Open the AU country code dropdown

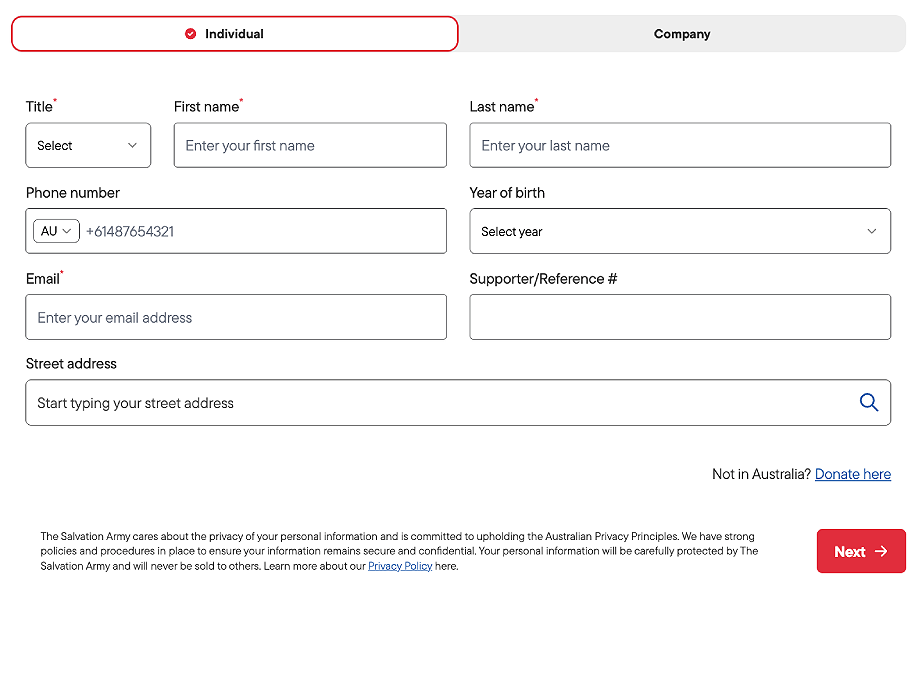point(56,231)
